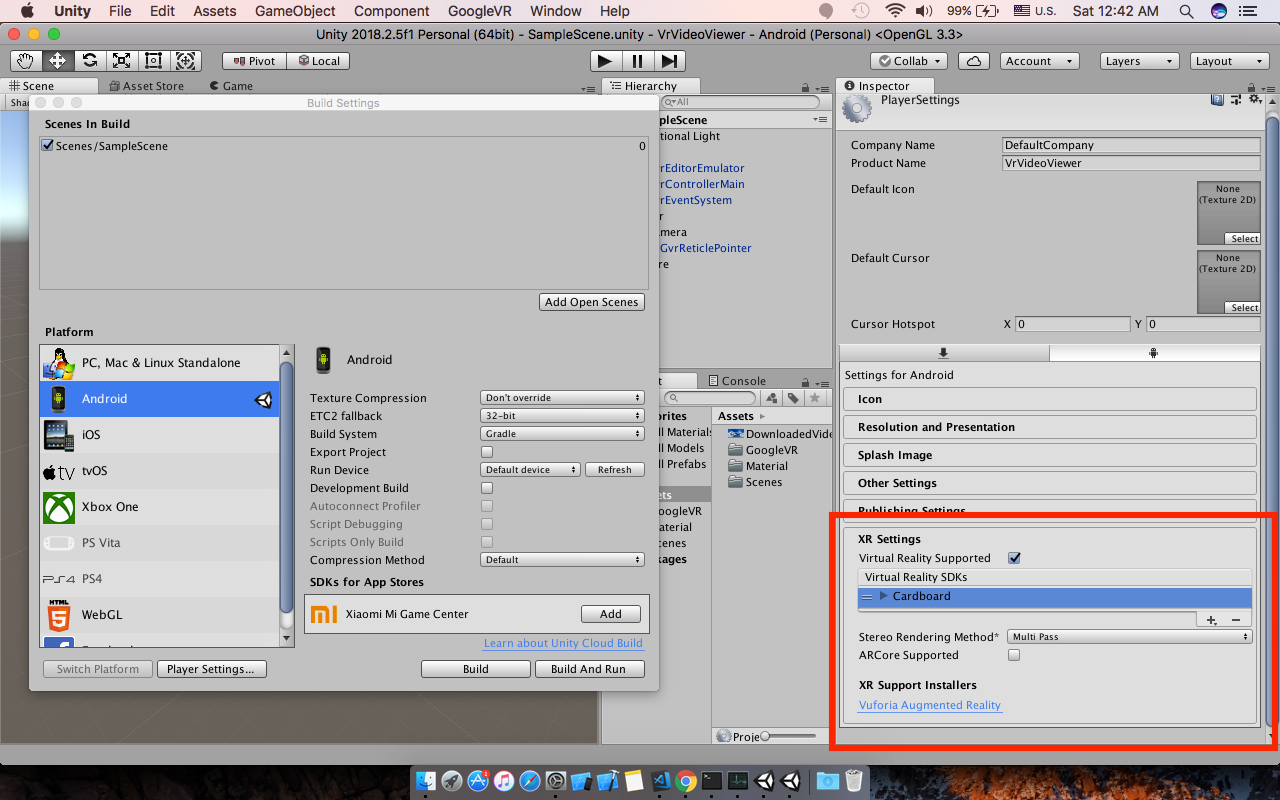Screen dimensions: 1280x800
Task: Click the Vuforia Augmented Reality link
Action: tap(930, 705)
